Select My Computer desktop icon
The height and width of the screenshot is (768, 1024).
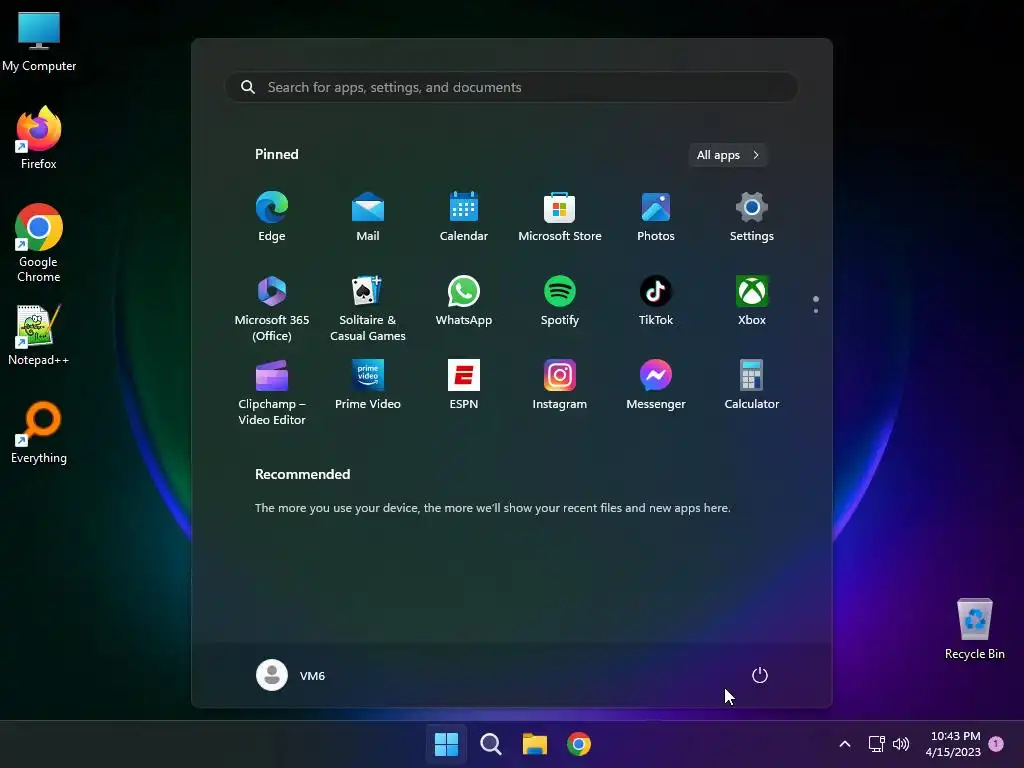point(39,42)
